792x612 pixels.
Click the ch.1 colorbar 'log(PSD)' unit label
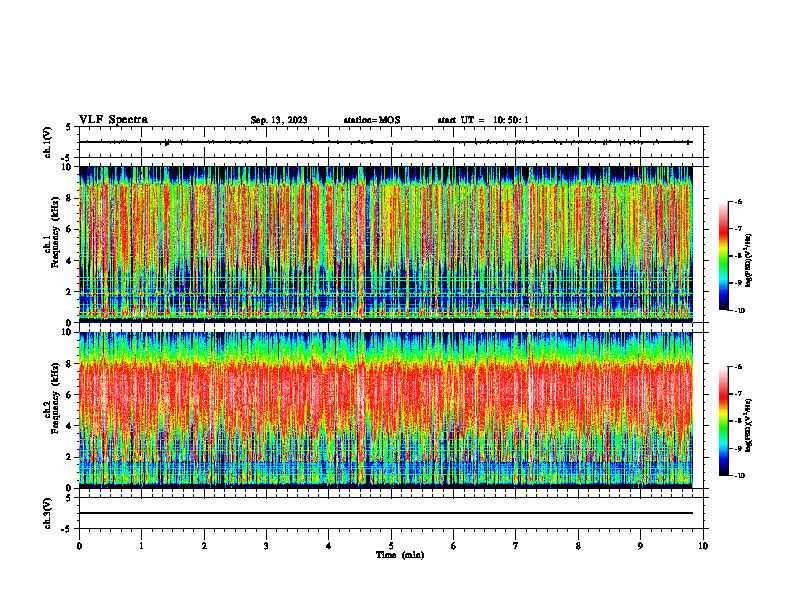point(749,260)
